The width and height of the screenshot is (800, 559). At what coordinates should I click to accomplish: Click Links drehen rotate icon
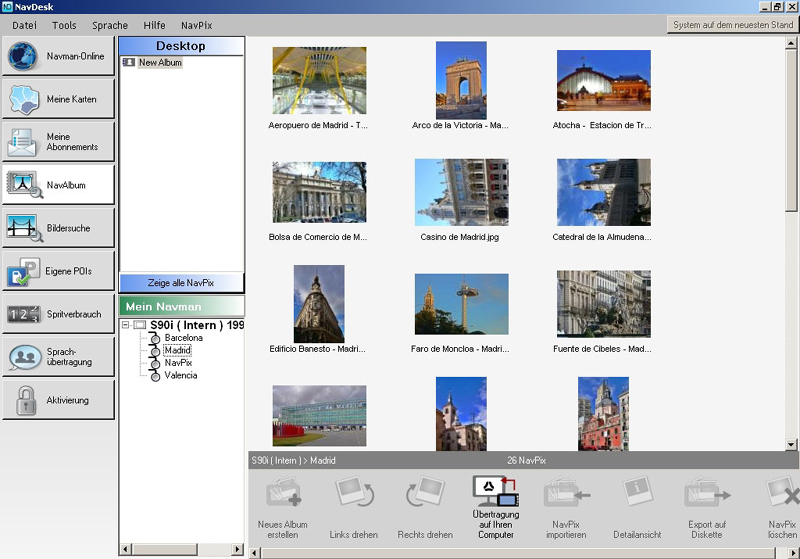(354, 494)
